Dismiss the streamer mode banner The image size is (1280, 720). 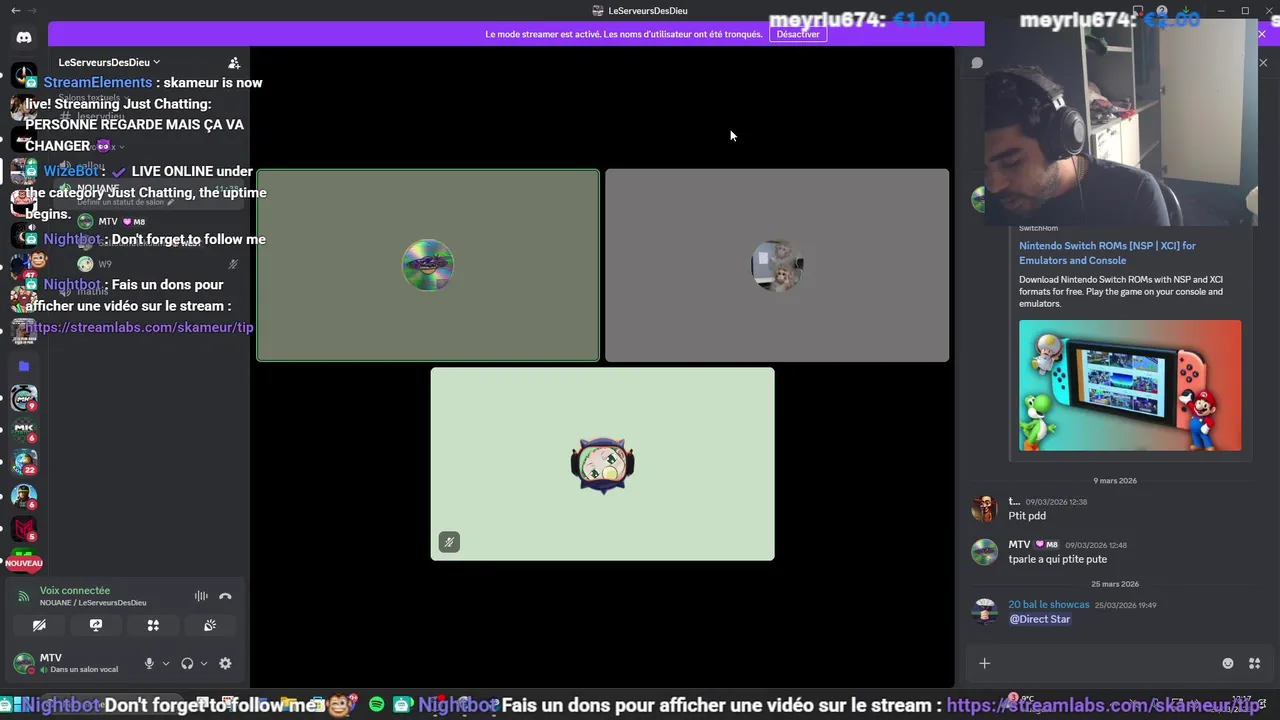pos(1262,34)
